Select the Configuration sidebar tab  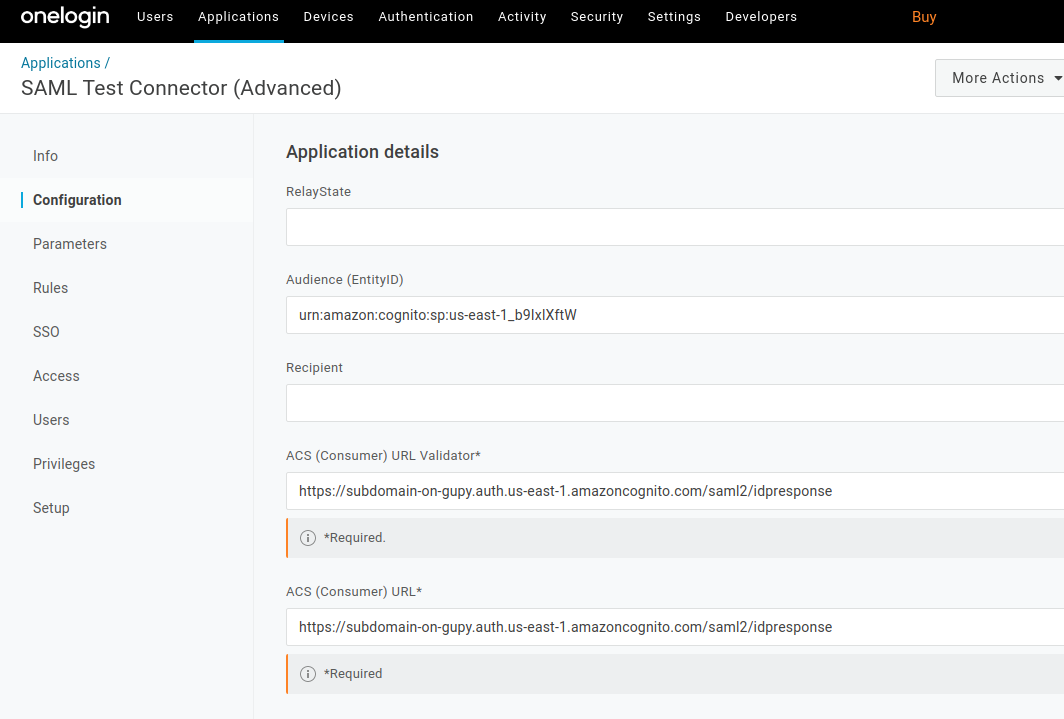pos(77,200)
